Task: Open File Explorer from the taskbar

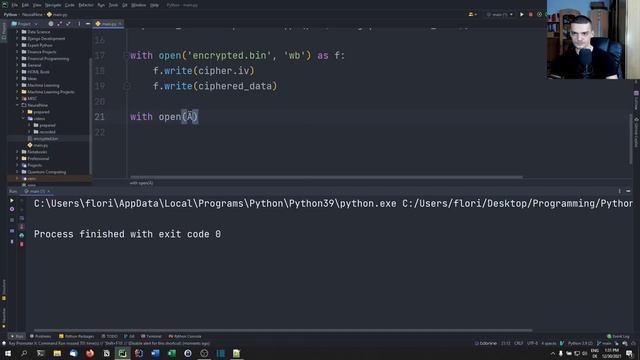Action: [57, 353]
